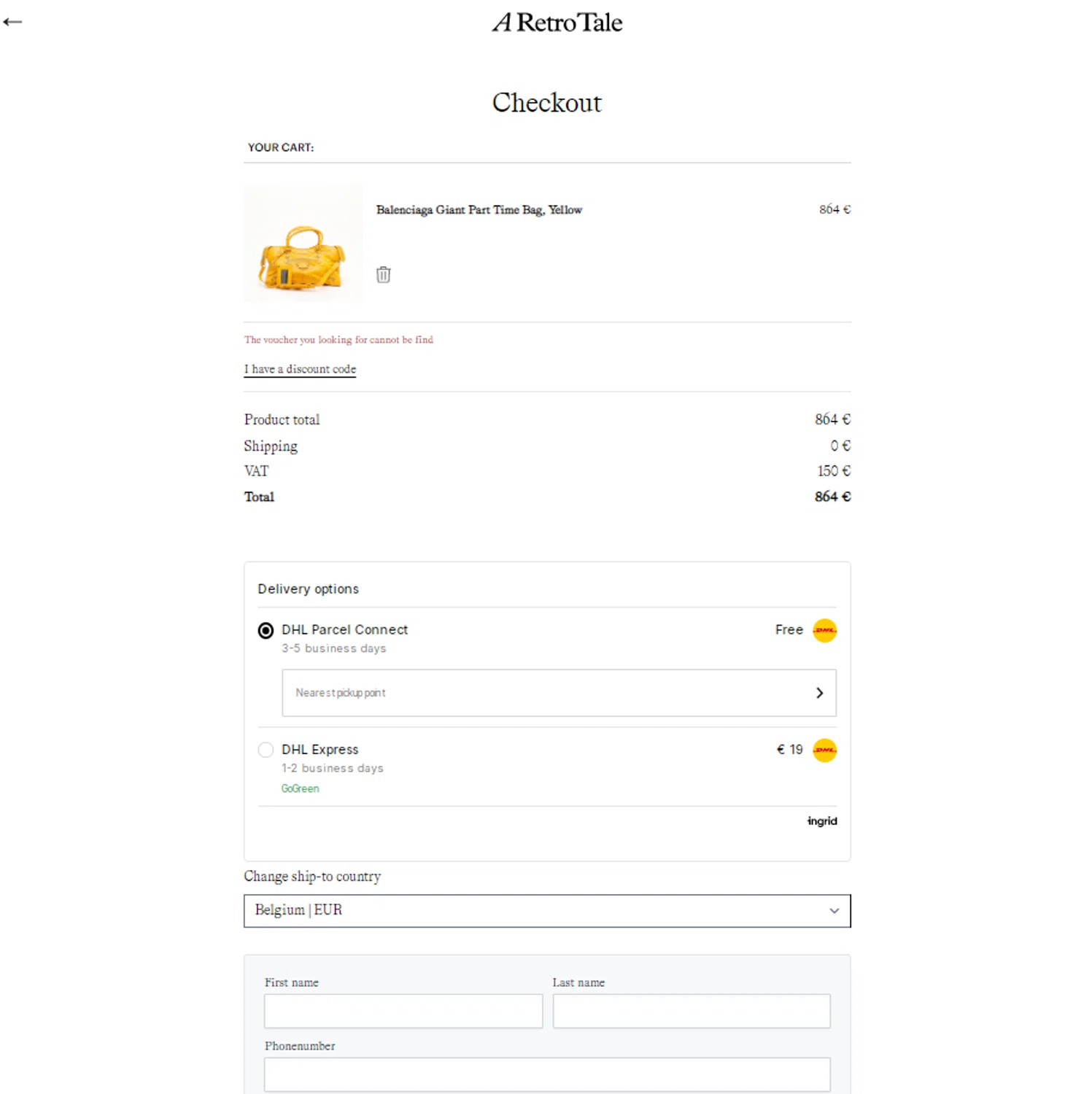Click 'I have a discount code' link

(x=300, y=369)
